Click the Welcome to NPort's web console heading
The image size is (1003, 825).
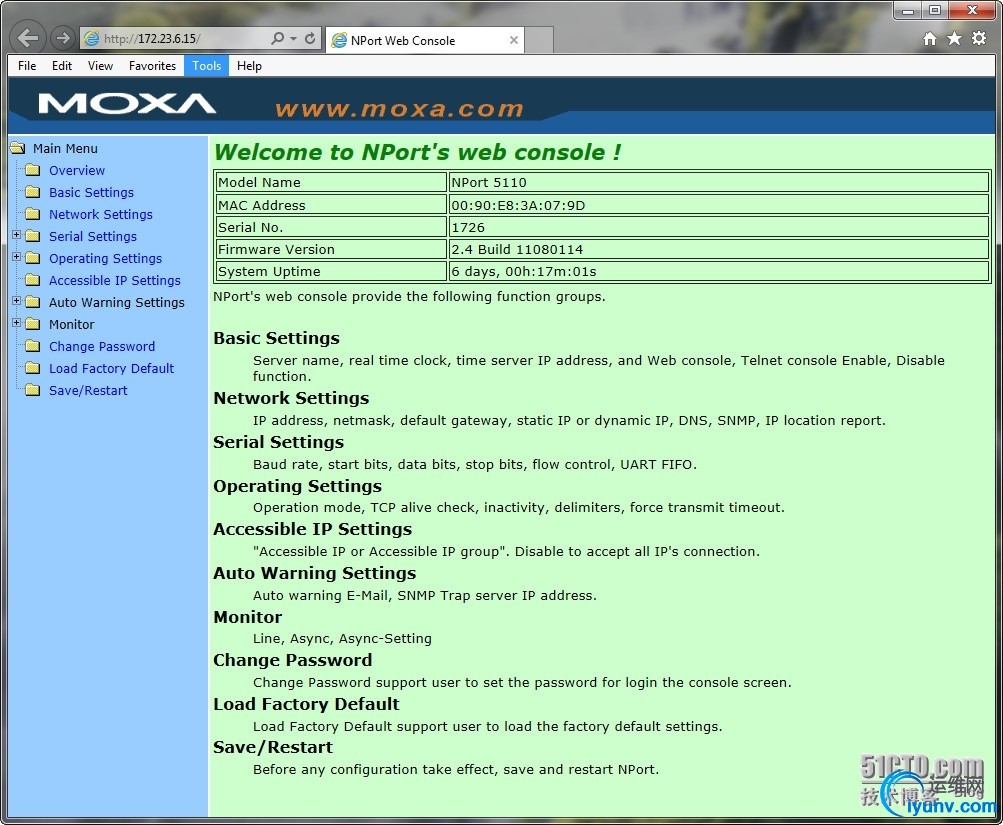418,152
